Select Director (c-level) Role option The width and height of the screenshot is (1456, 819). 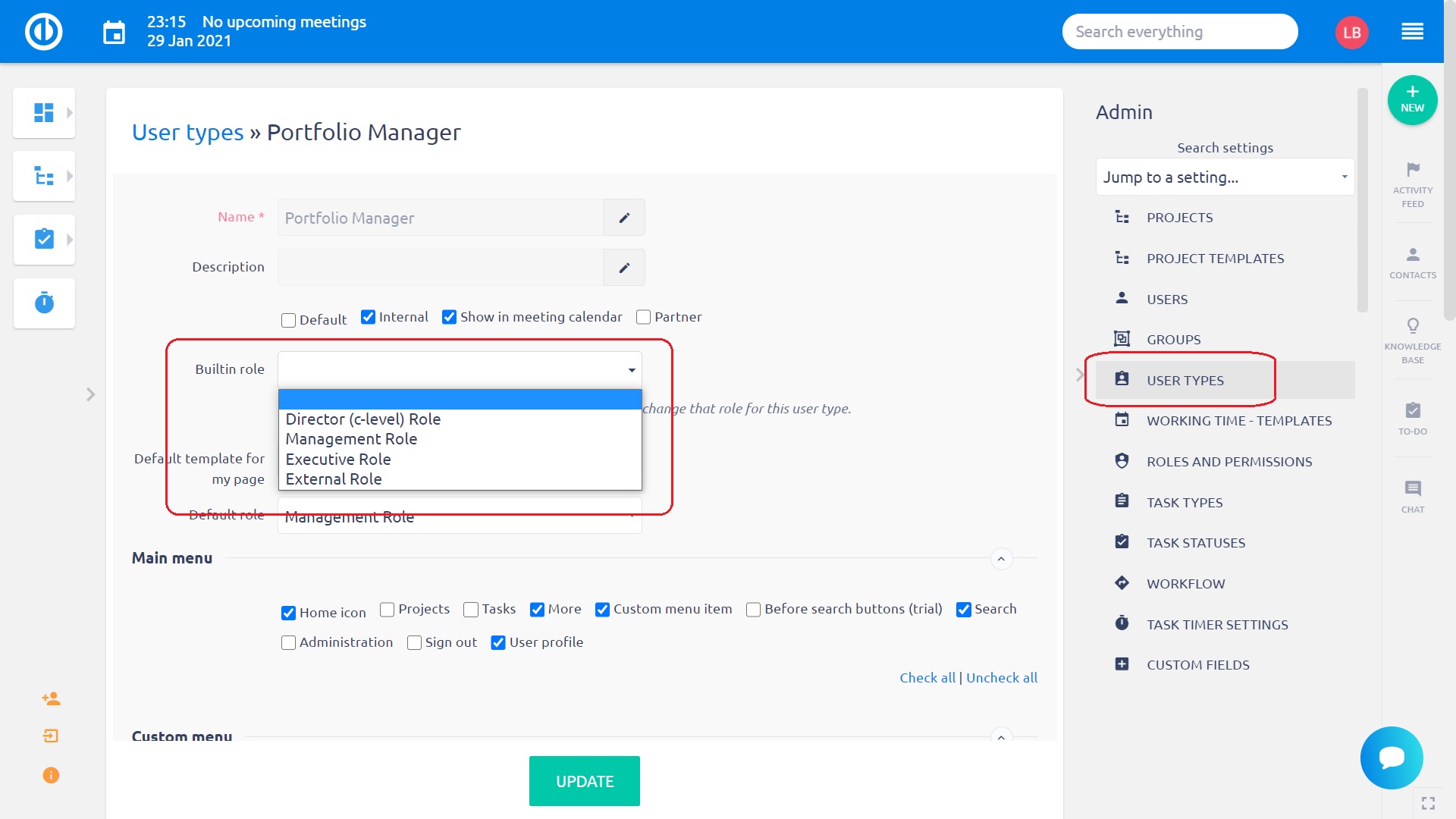pyautogui.click(x=460, y=419)
